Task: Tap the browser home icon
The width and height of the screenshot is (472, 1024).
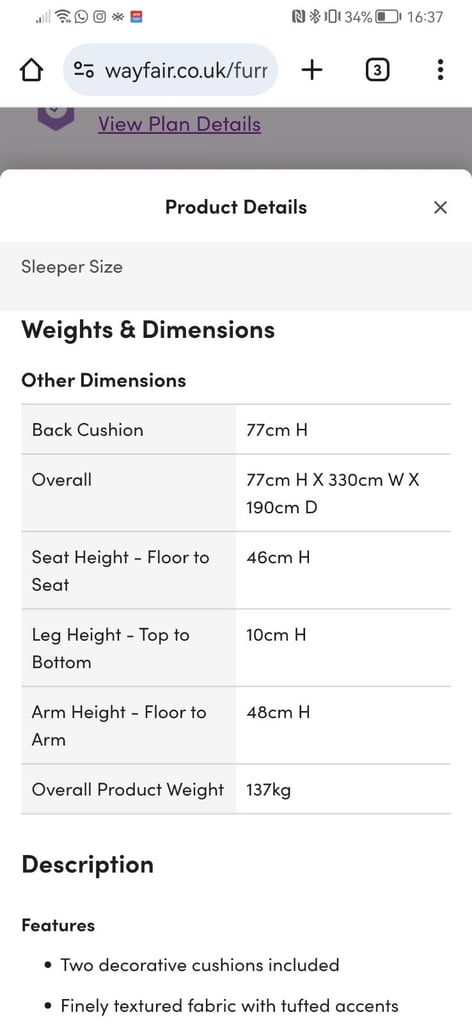Action: [31, 70]
